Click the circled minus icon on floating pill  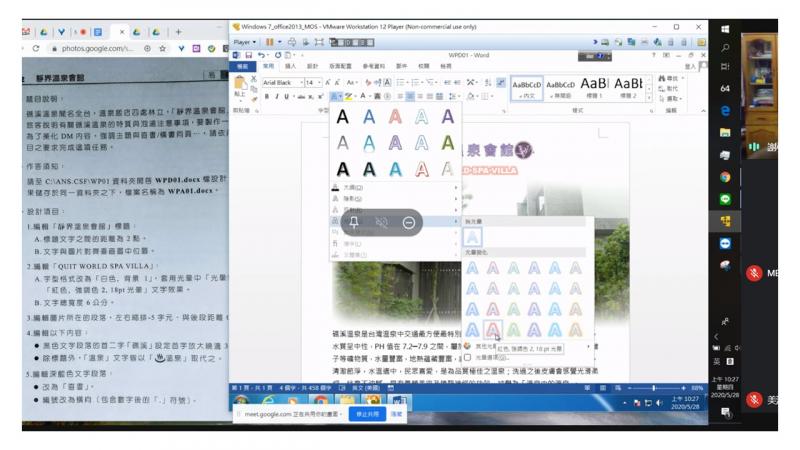point(409,222)
